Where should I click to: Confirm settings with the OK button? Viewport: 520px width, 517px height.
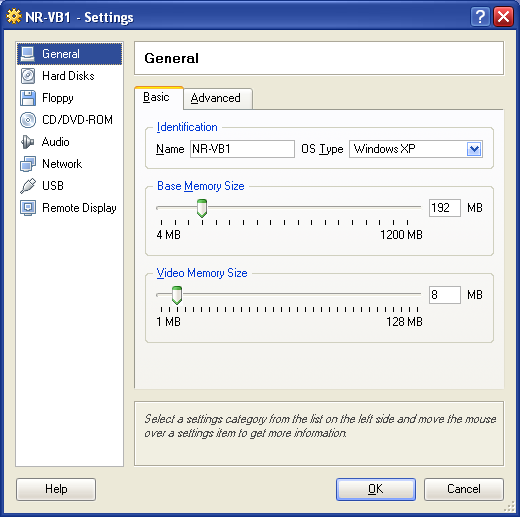coord(376,489)
